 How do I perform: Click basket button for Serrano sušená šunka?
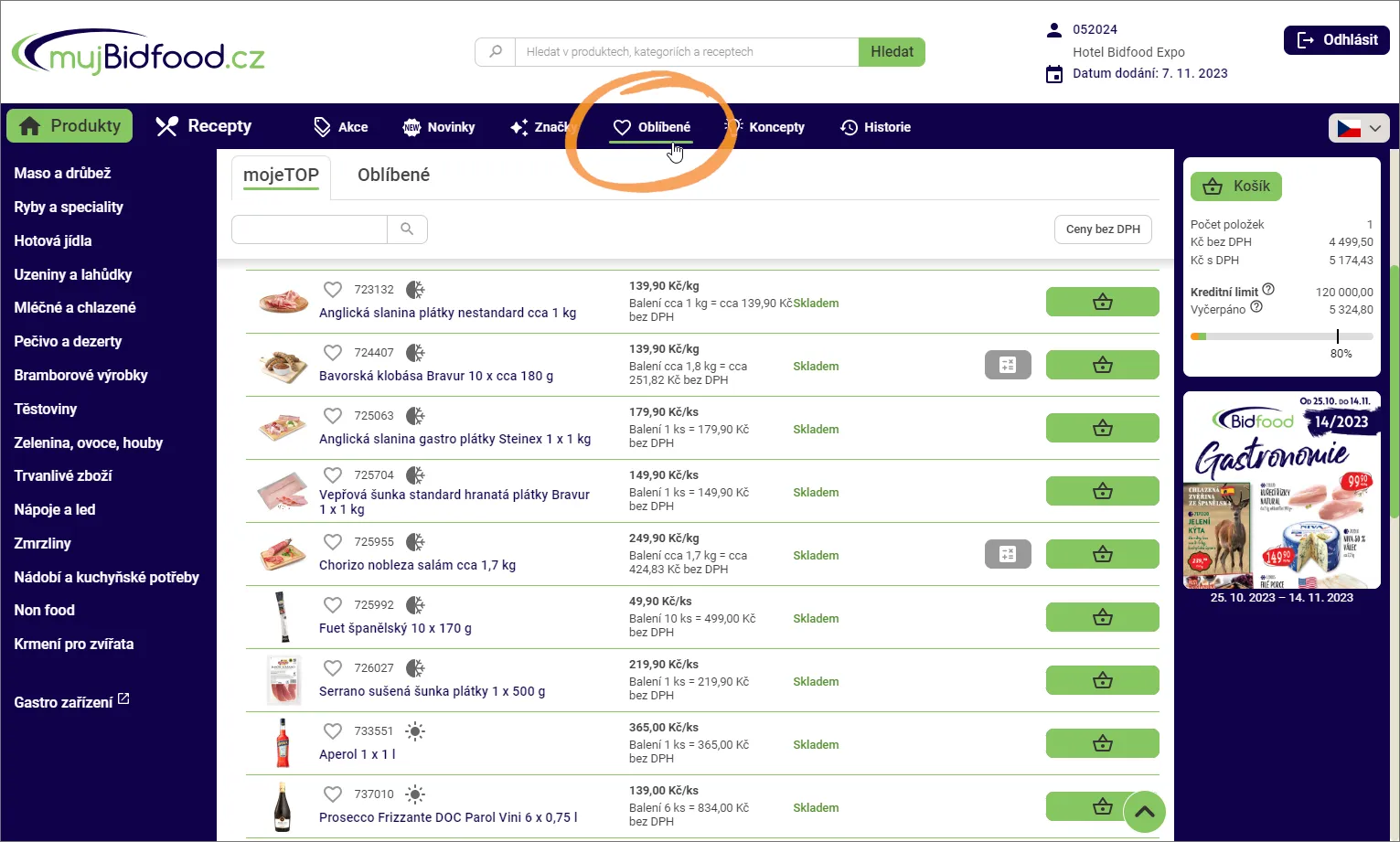pos(1102,681)
